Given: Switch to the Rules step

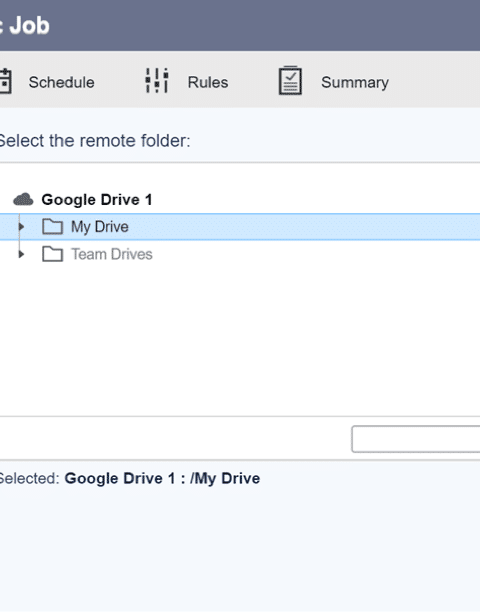Looking at the screenshot, I should point(208,82).
